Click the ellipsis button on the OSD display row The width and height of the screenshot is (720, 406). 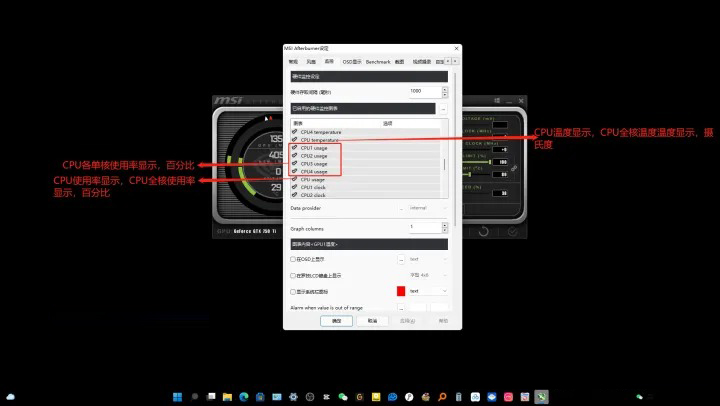tap(401, 259)
